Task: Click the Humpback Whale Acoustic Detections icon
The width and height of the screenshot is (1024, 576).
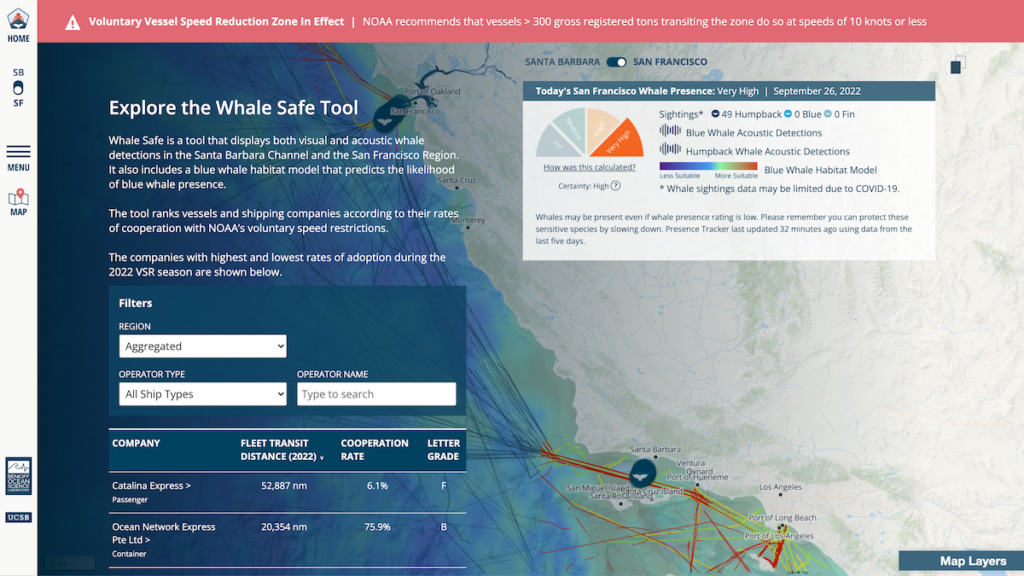Action: point(672,151)
